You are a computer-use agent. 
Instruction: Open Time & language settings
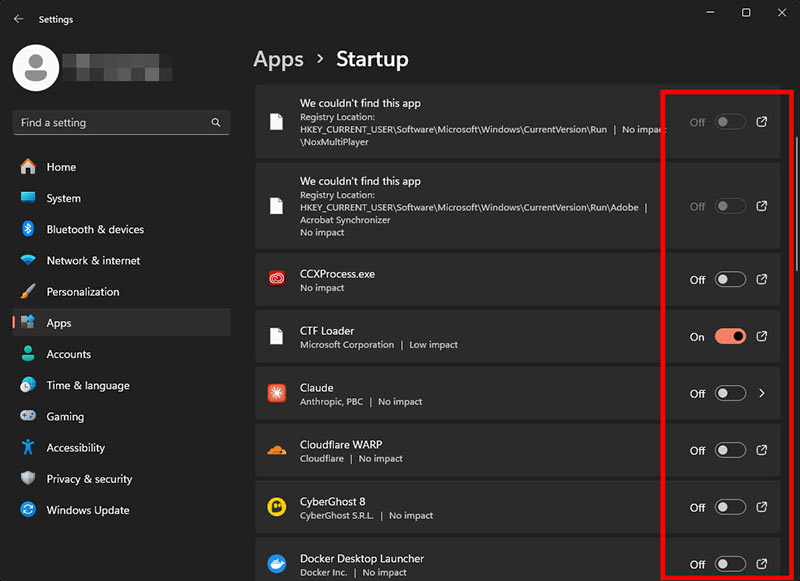pyautogui.click(x=121, y=385)
